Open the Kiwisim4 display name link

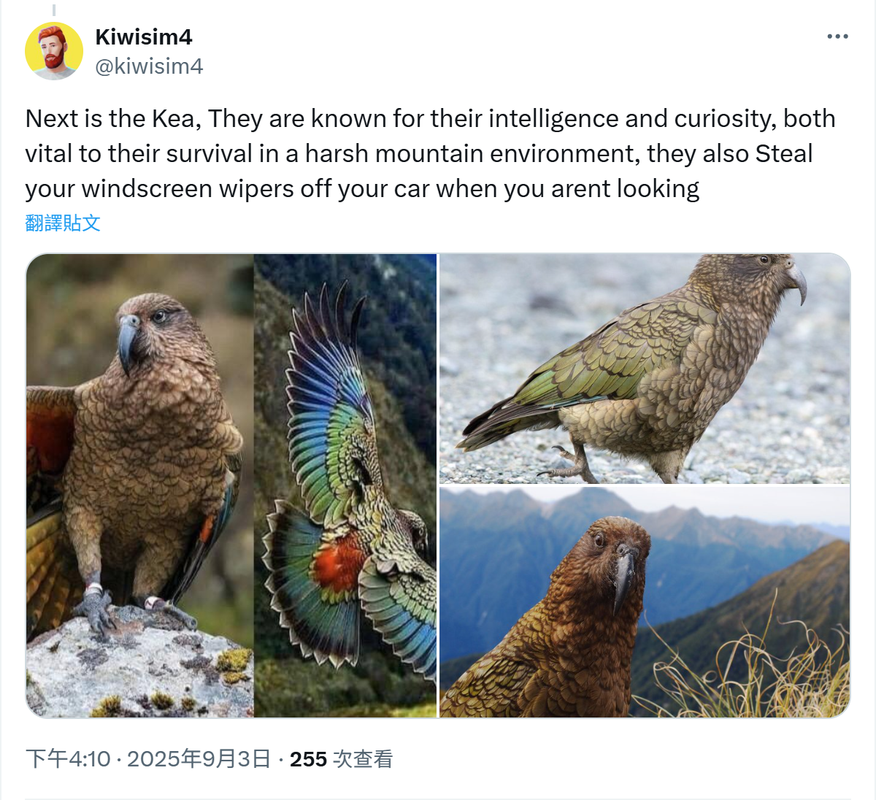point(144,37)
